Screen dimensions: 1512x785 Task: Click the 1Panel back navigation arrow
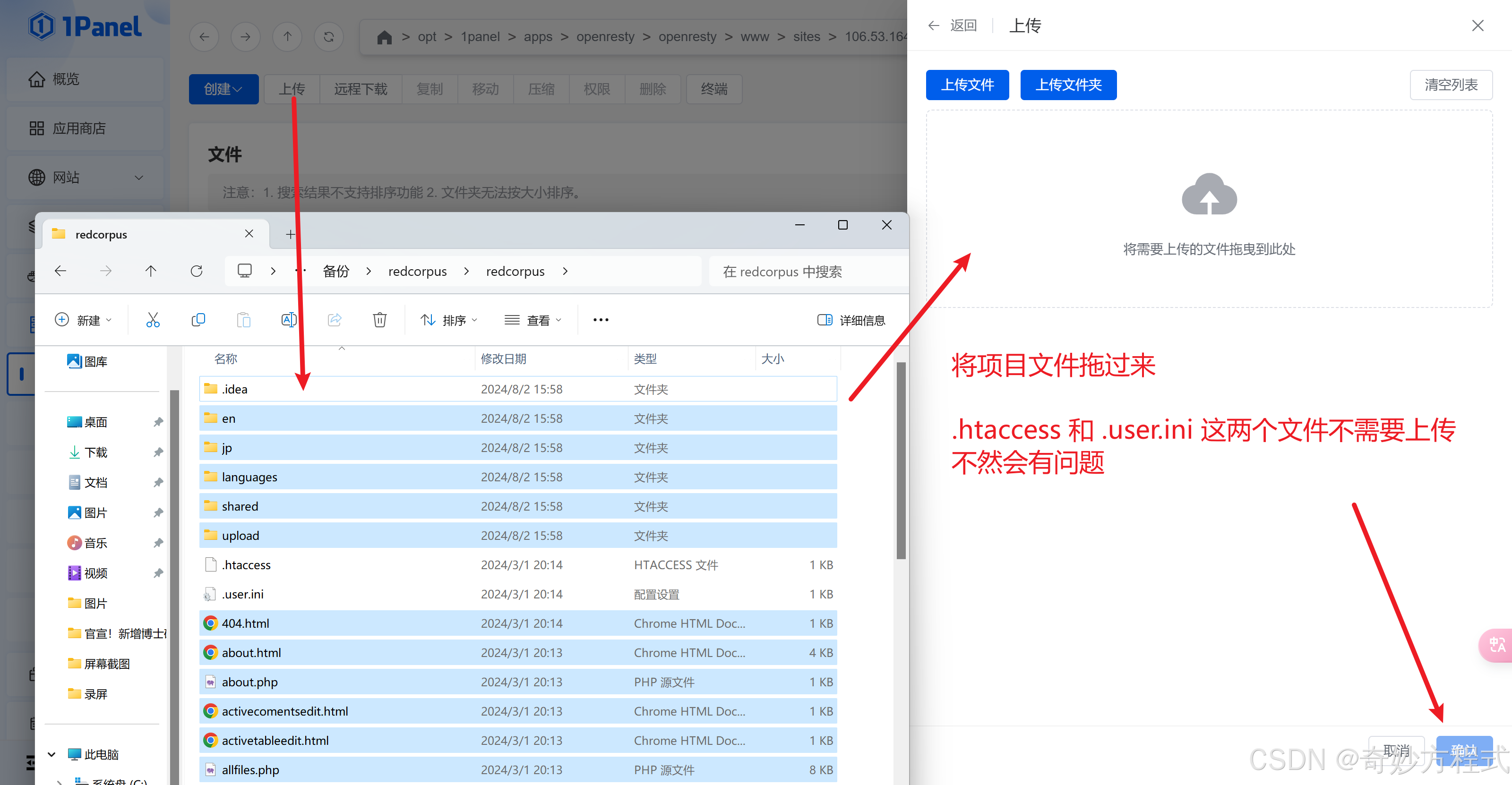(x=204, y=37)
